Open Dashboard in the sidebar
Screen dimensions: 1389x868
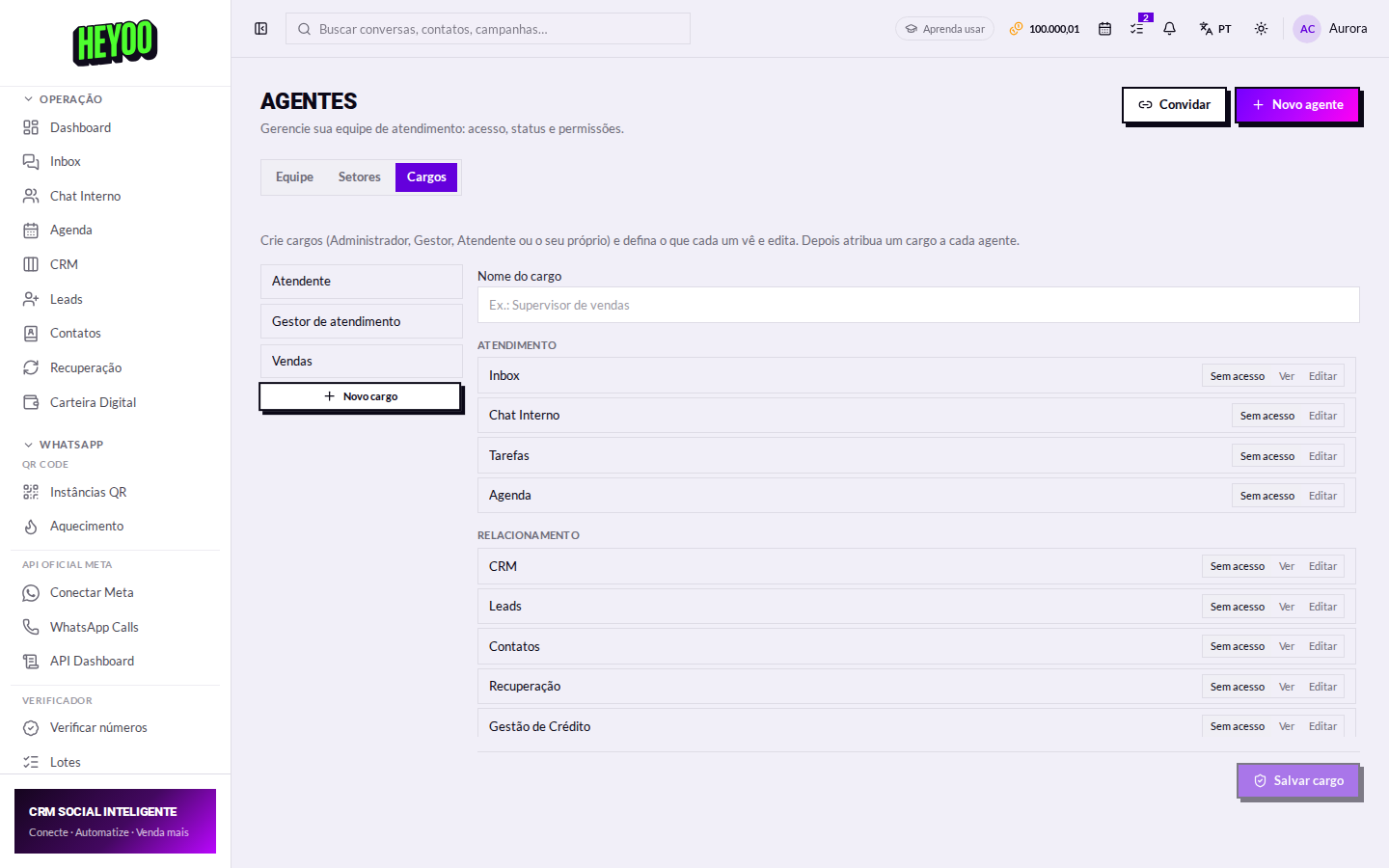[116, 127]
